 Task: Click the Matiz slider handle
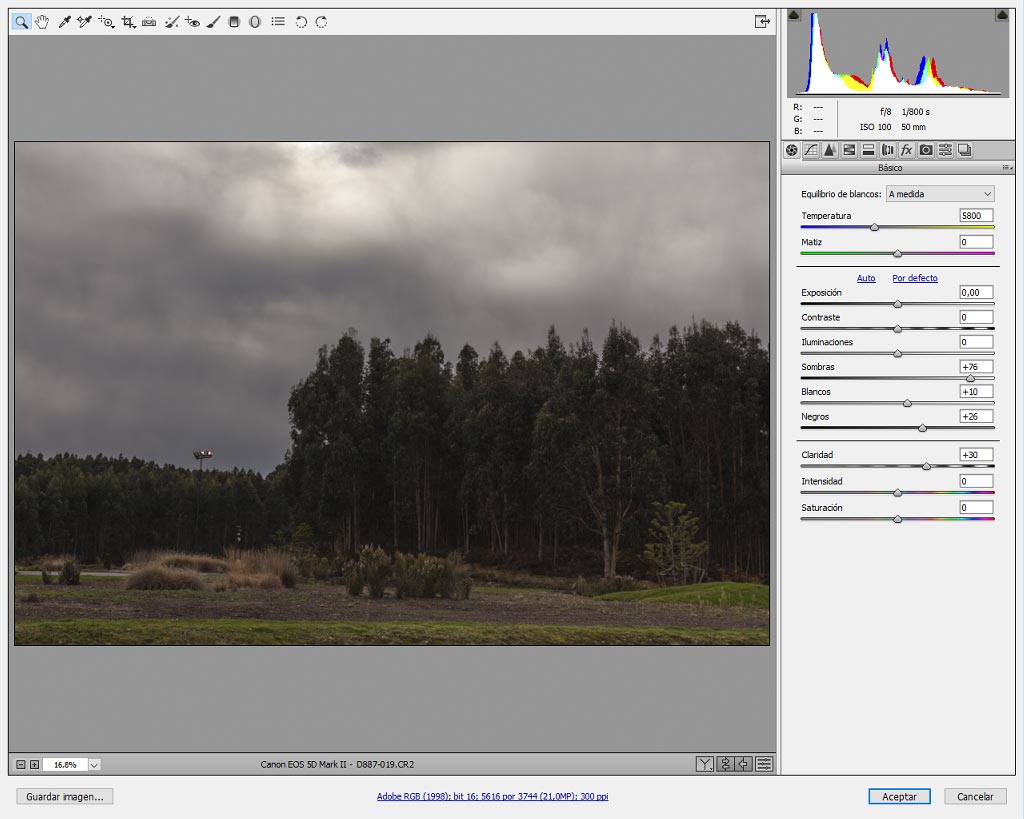point(897,253)
